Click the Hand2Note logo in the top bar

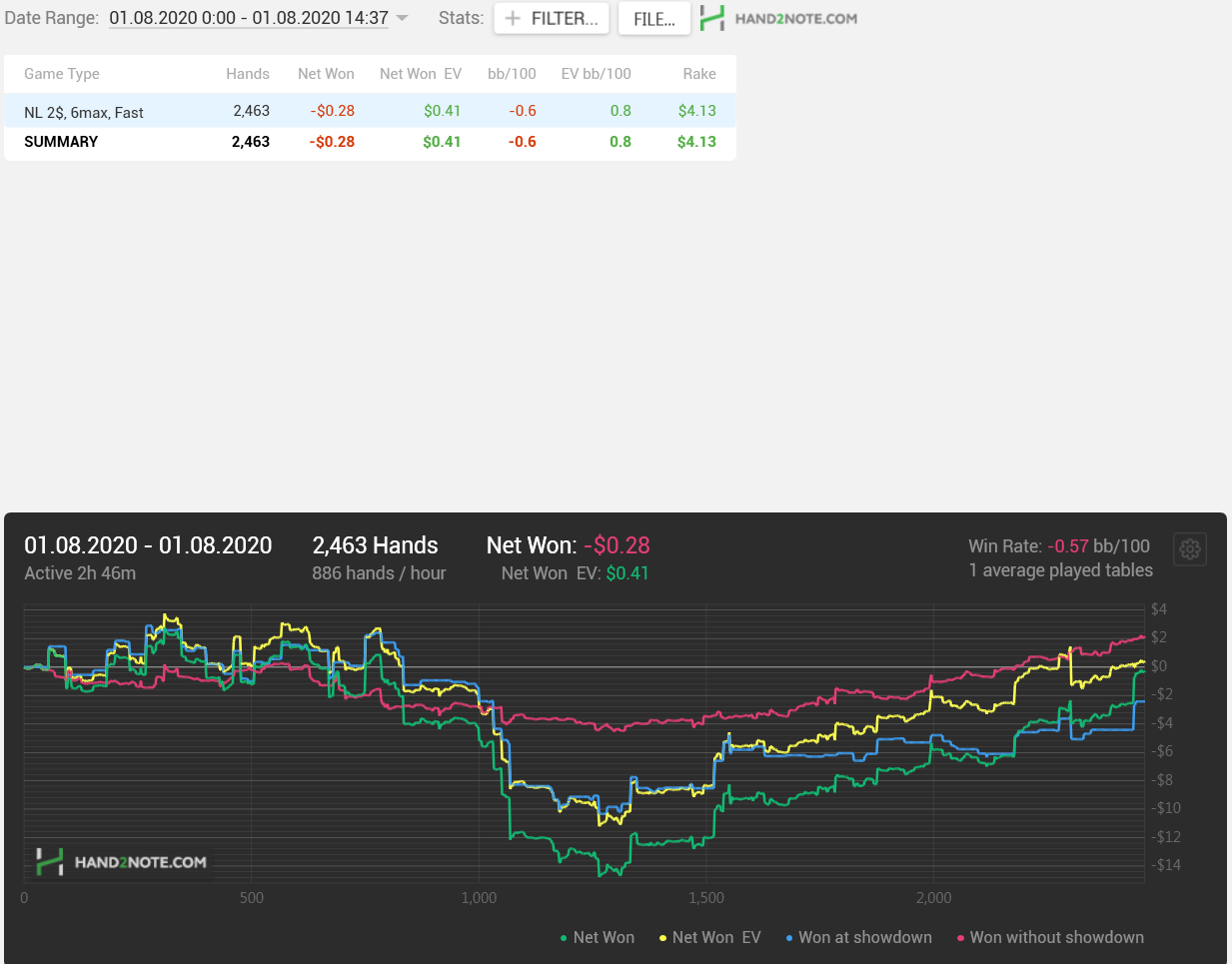[x=778, y=18]
